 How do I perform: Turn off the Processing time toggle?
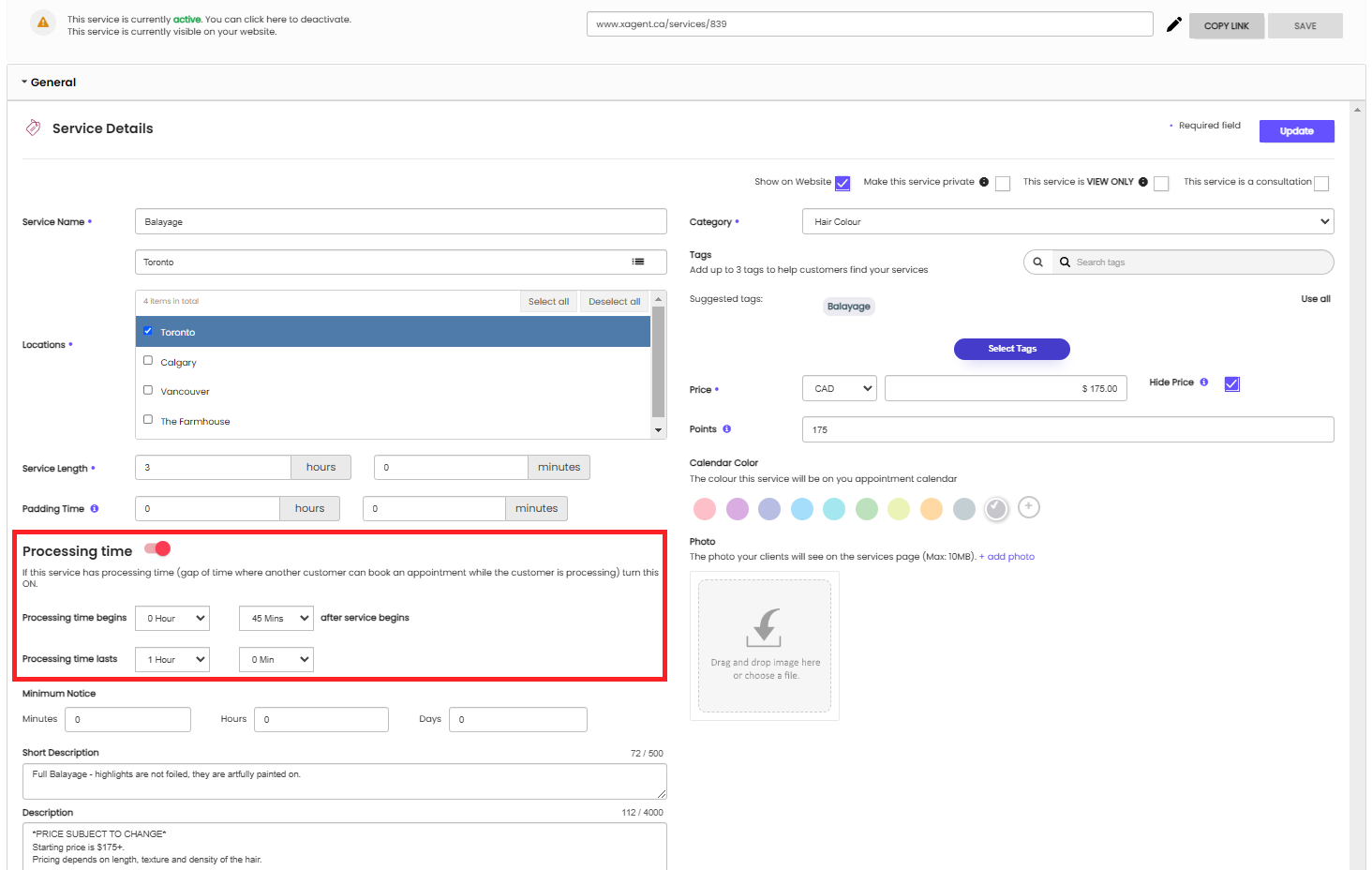click(x=157, y=549)
